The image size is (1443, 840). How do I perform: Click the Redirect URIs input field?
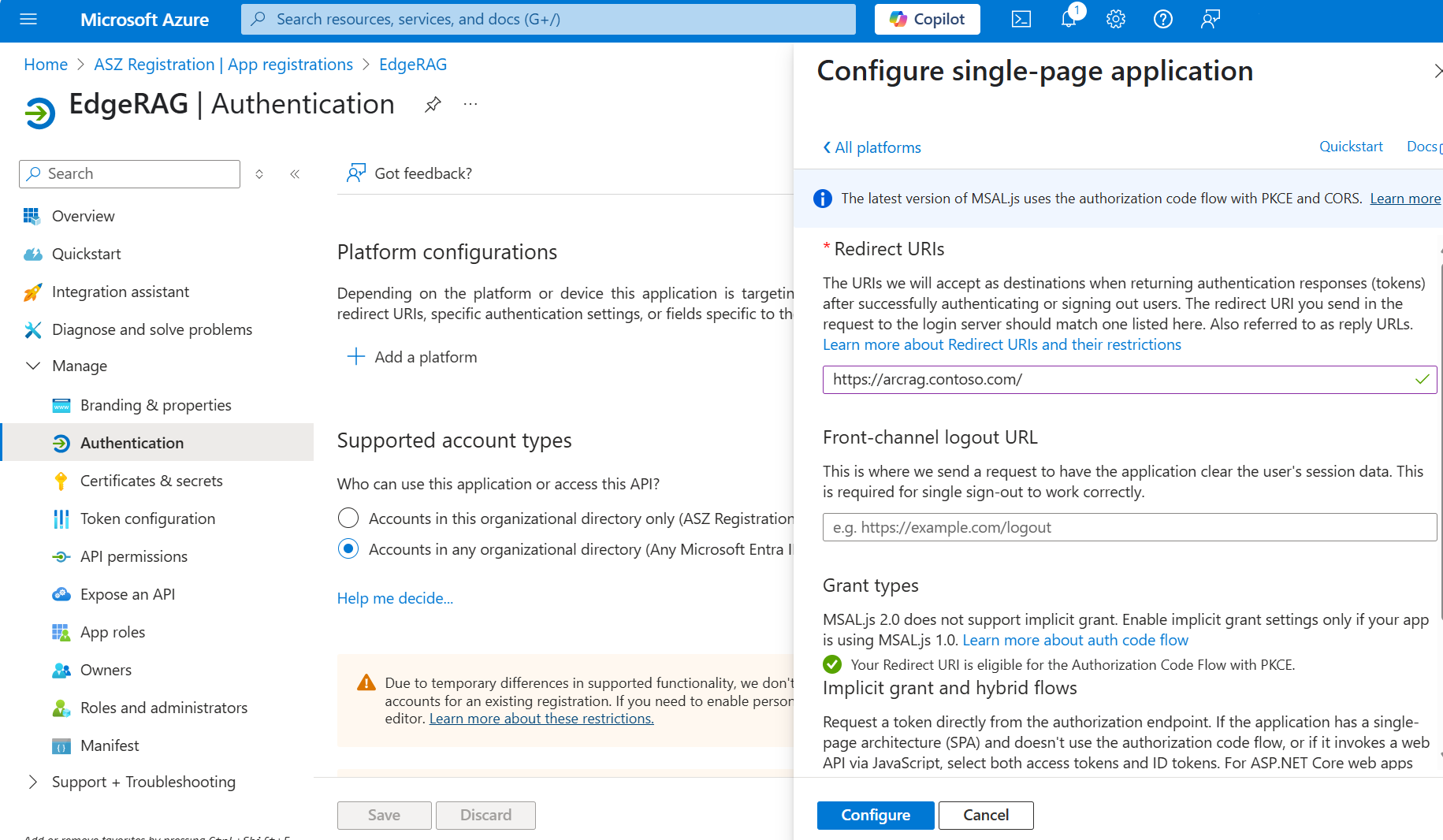(x=1129, y=379)
